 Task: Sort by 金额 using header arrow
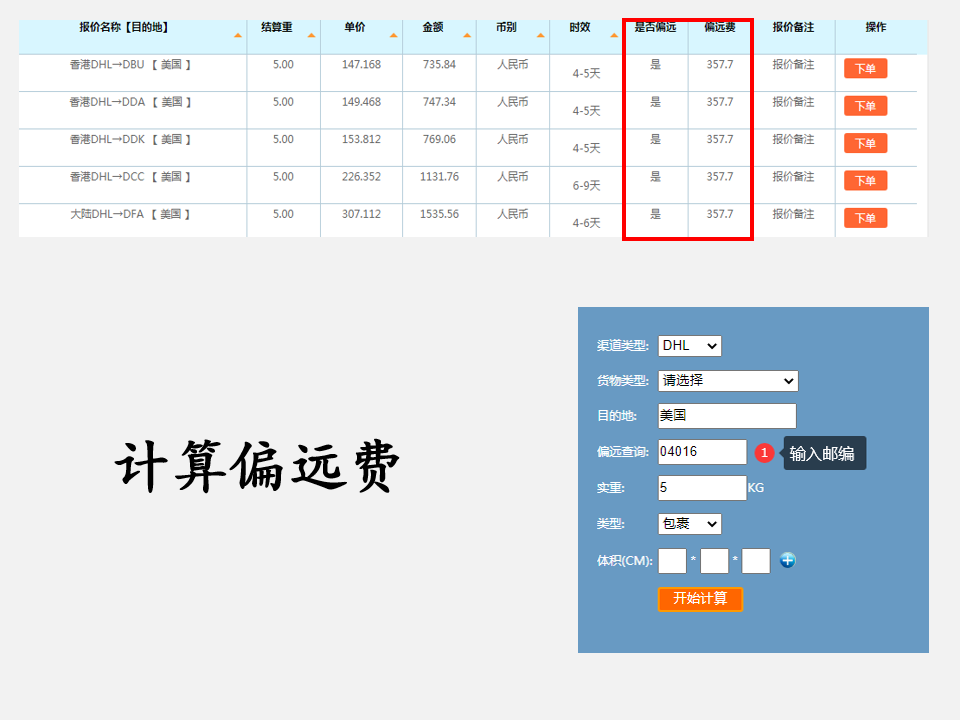[467, 36]
